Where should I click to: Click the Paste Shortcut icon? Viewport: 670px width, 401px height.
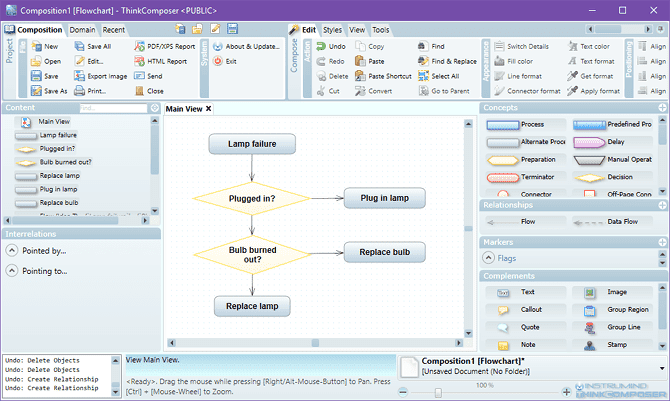point(360,76)
